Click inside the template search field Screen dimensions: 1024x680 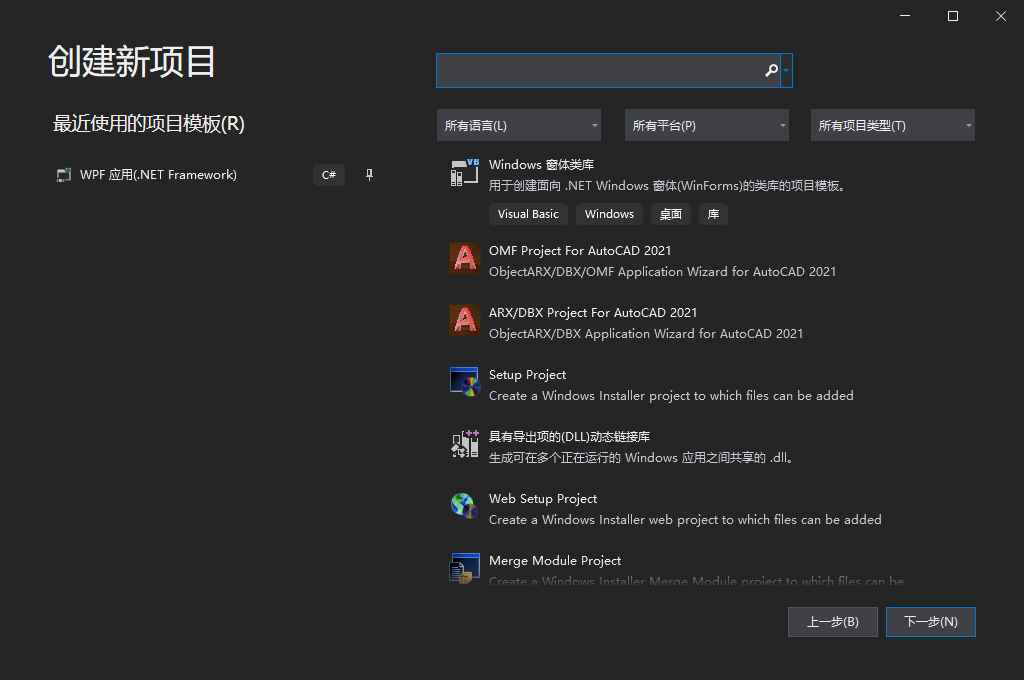600,70
